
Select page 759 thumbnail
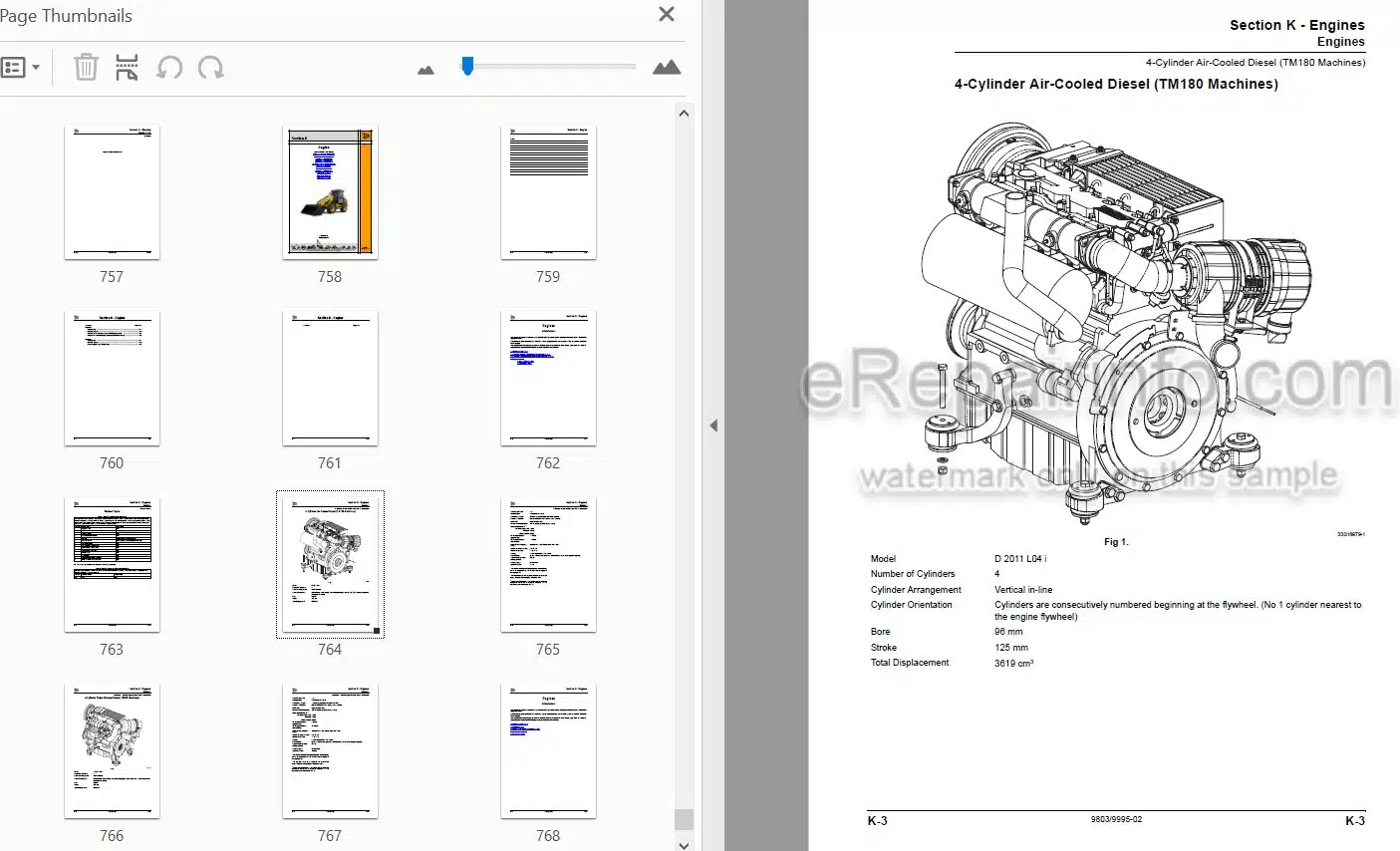click(x=548, y=192)
